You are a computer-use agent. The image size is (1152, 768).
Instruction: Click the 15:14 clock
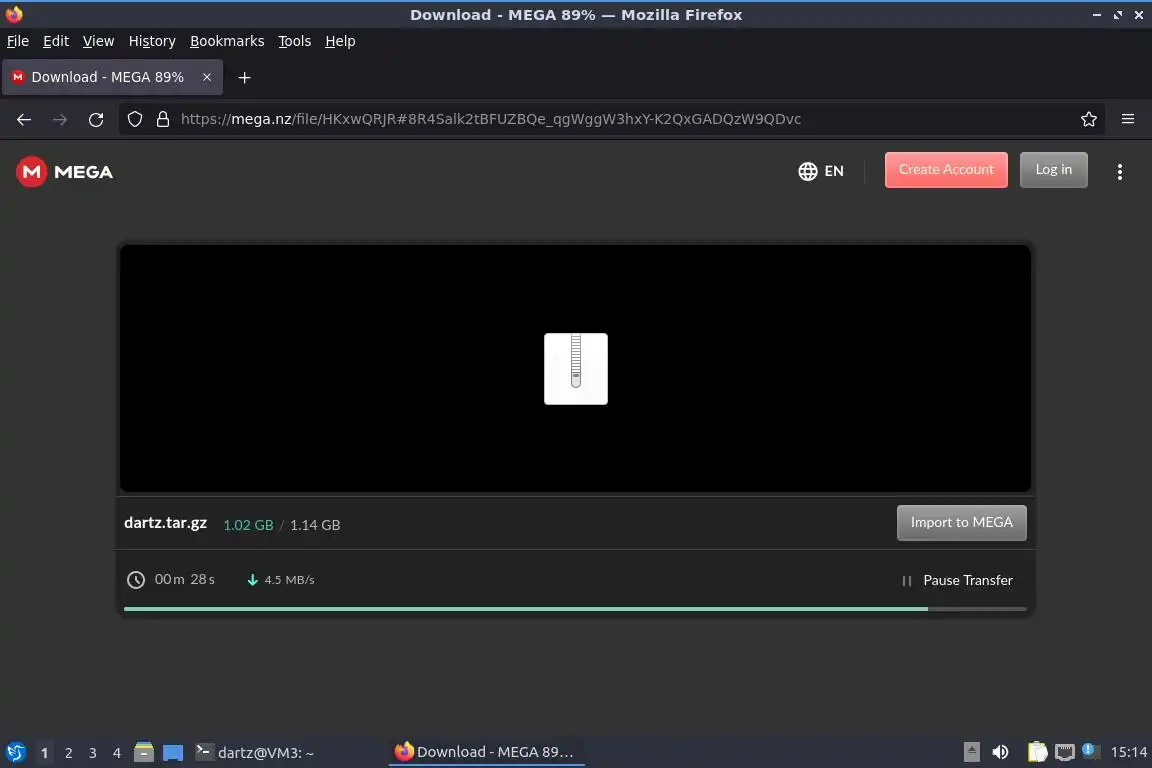pos(1128,752)
